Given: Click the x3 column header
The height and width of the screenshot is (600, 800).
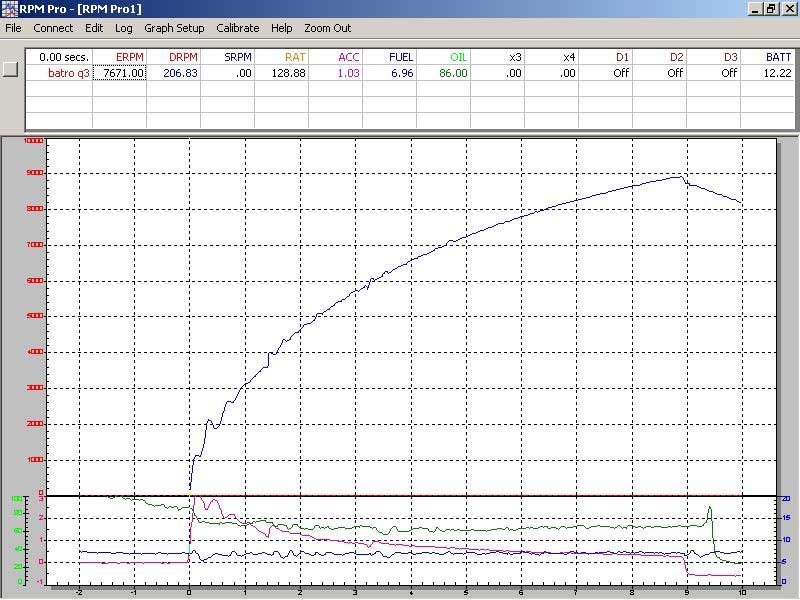Looking at the screenshot, I should pos(498,57).
